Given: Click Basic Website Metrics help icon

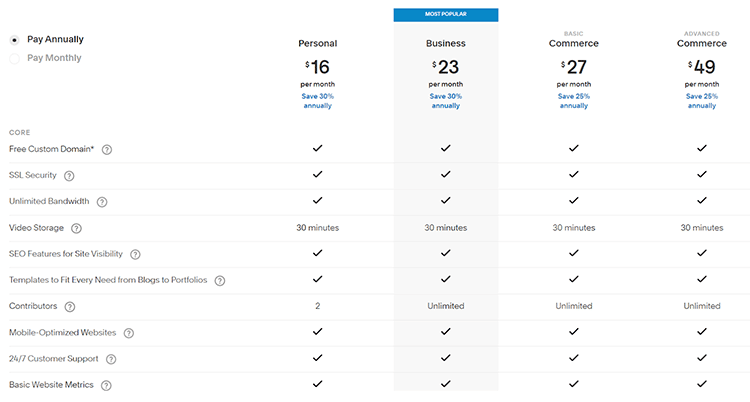Looking at the screenshot, I should coord(106,384).
